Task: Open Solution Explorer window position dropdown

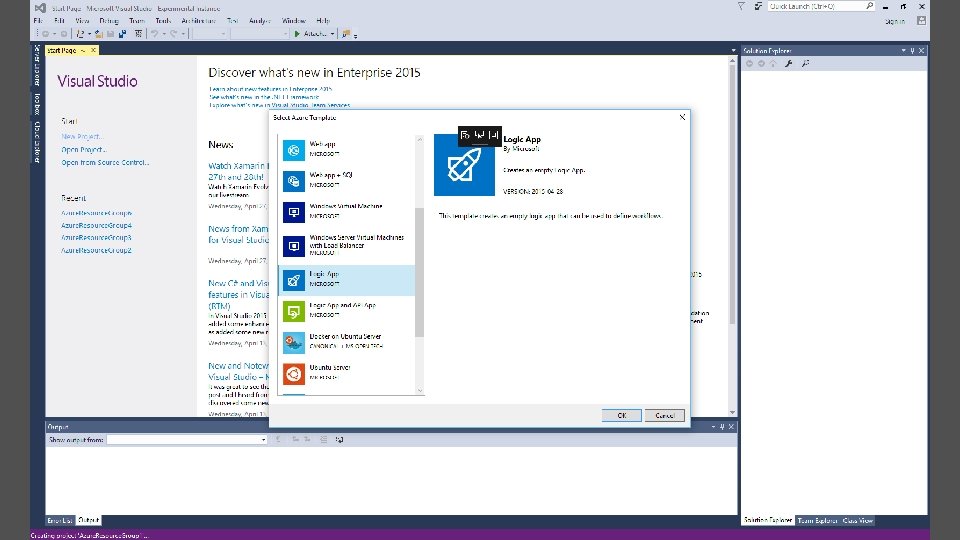Action: [x=903, y=51]
